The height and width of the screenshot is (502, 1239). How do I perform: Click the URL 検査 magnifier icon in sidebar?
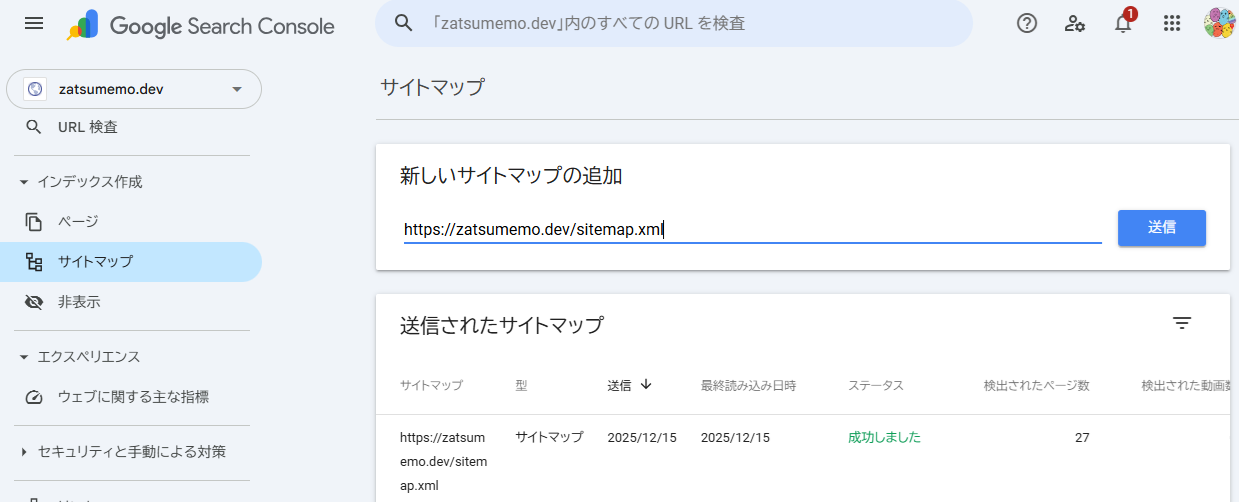tap(35, 127)
